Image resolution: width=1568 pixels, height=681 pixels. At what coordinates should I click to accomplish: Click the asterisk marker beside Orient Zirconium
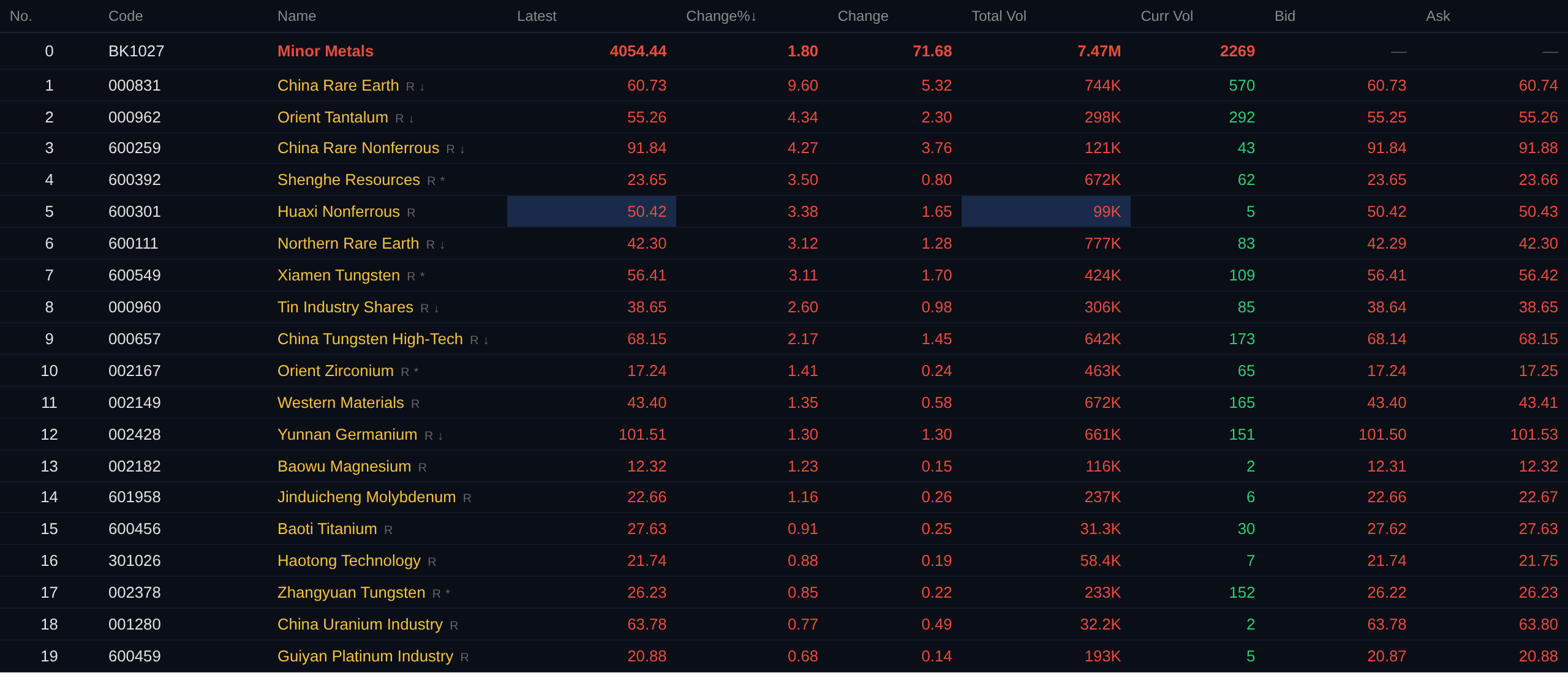click(x=417, y=372)
